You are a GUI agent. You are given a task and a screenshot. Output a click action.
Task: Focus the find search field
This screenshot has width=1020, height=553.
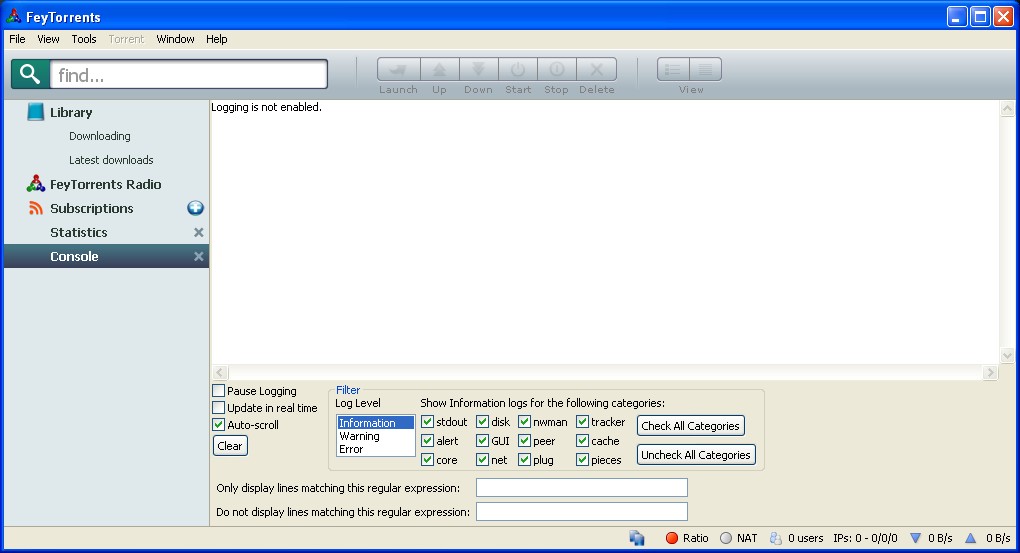[189, 74]
